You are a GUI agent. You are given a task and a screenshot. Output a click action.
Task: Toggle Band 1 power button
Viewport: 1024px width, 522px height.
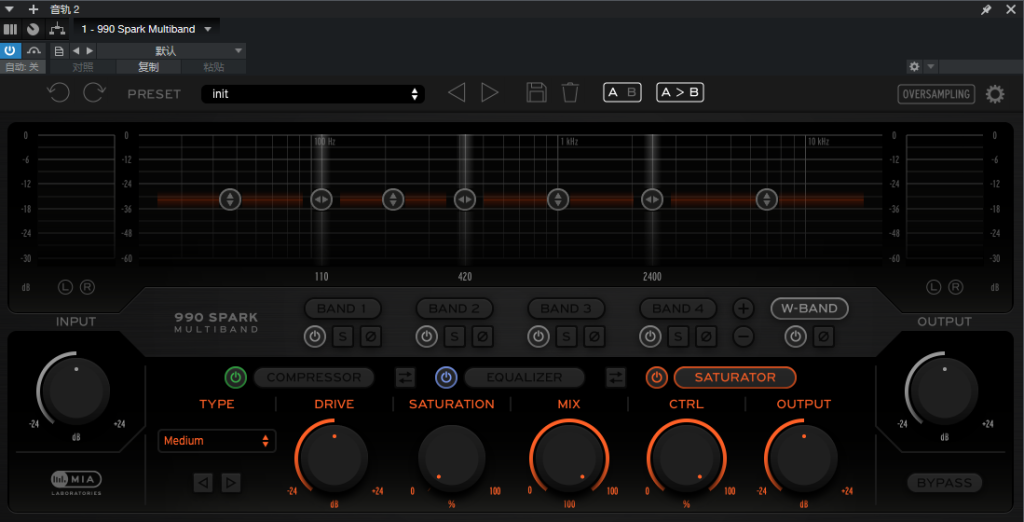click(315, 337)
